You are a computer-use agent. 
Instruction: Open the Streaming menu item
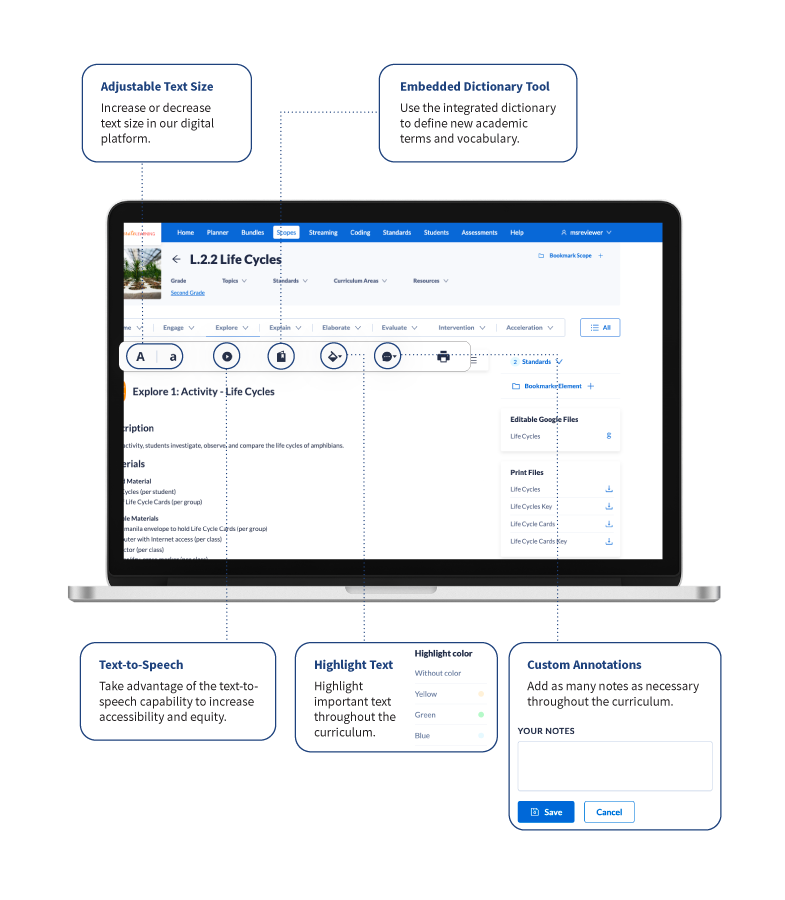coord(323,232)
